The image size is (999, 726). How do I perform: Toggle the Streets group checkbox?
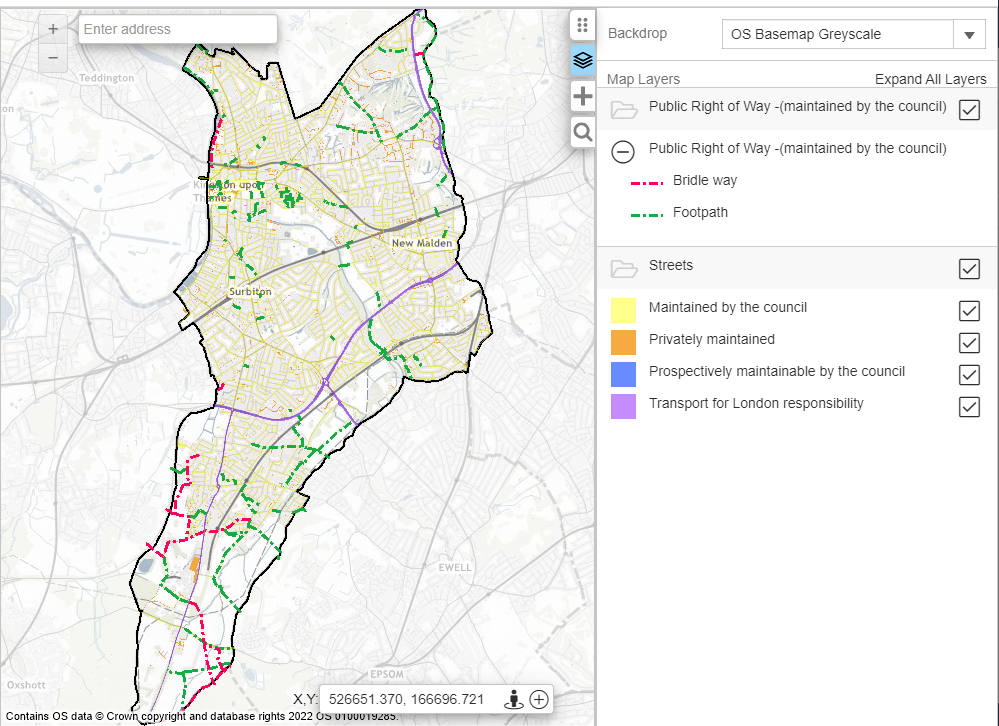coord(969,269)
